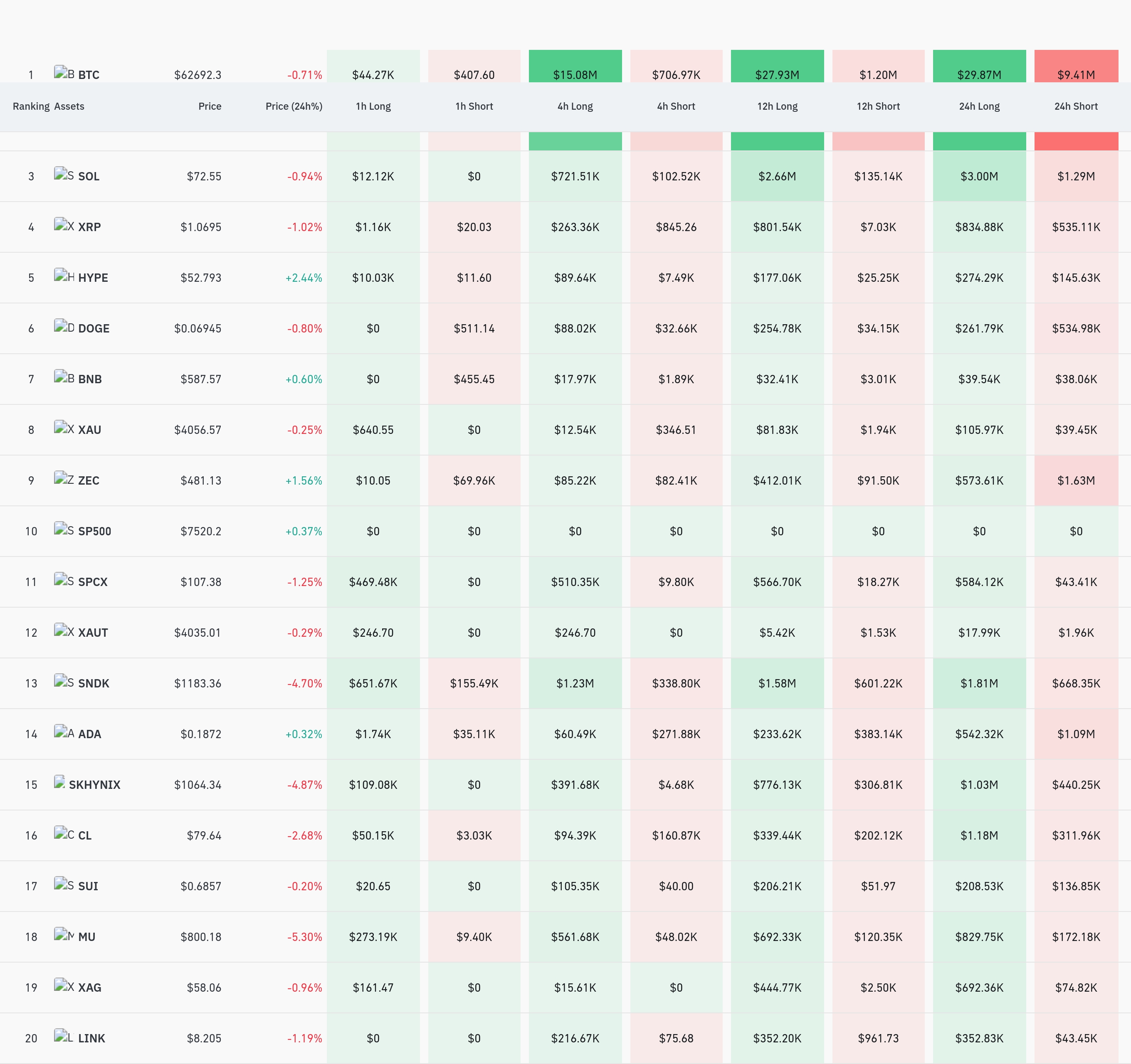This screenshot has width=1131, height=1064.
Task: Sort by 4h Long column header
Action: tap(575, 106)
